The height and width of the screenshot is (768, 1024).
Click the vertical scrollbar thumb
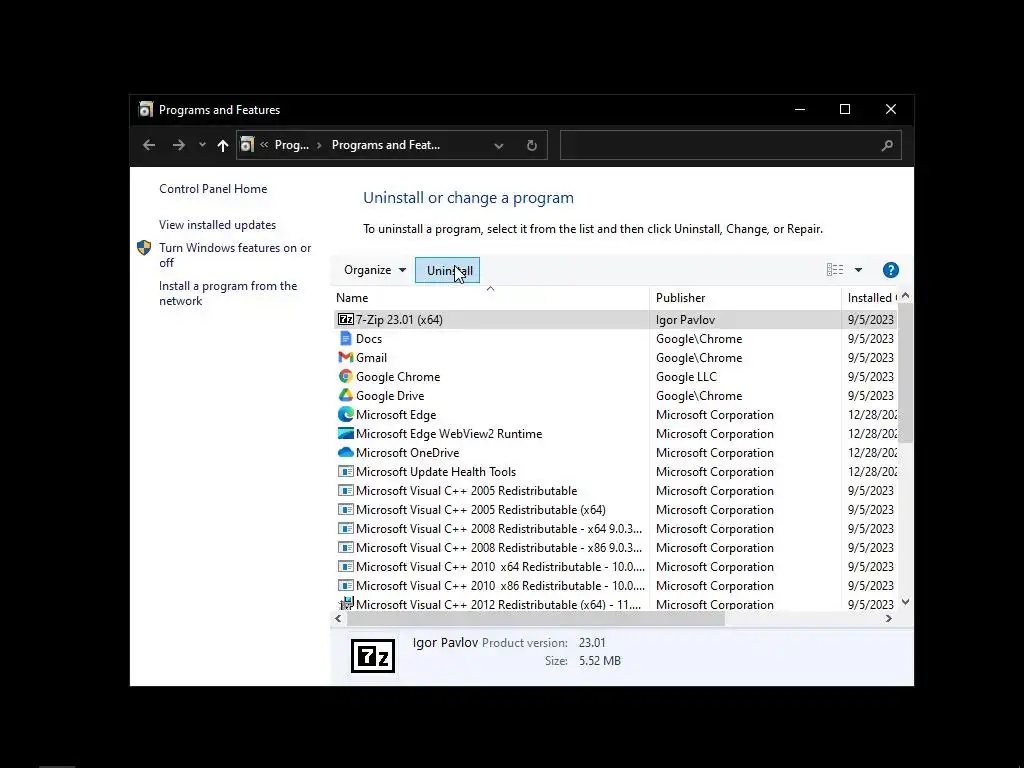(905, 374)
